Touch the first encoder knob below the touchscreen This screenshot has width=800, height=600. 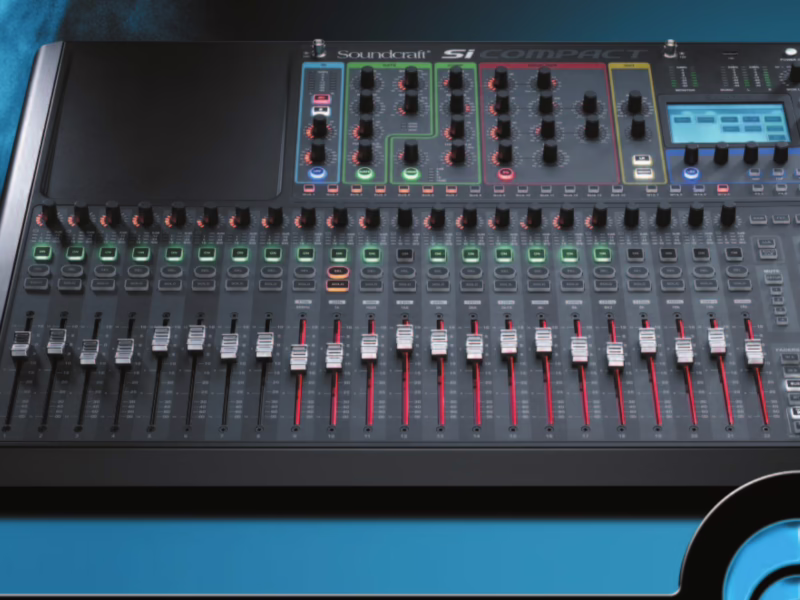point(691,154)
